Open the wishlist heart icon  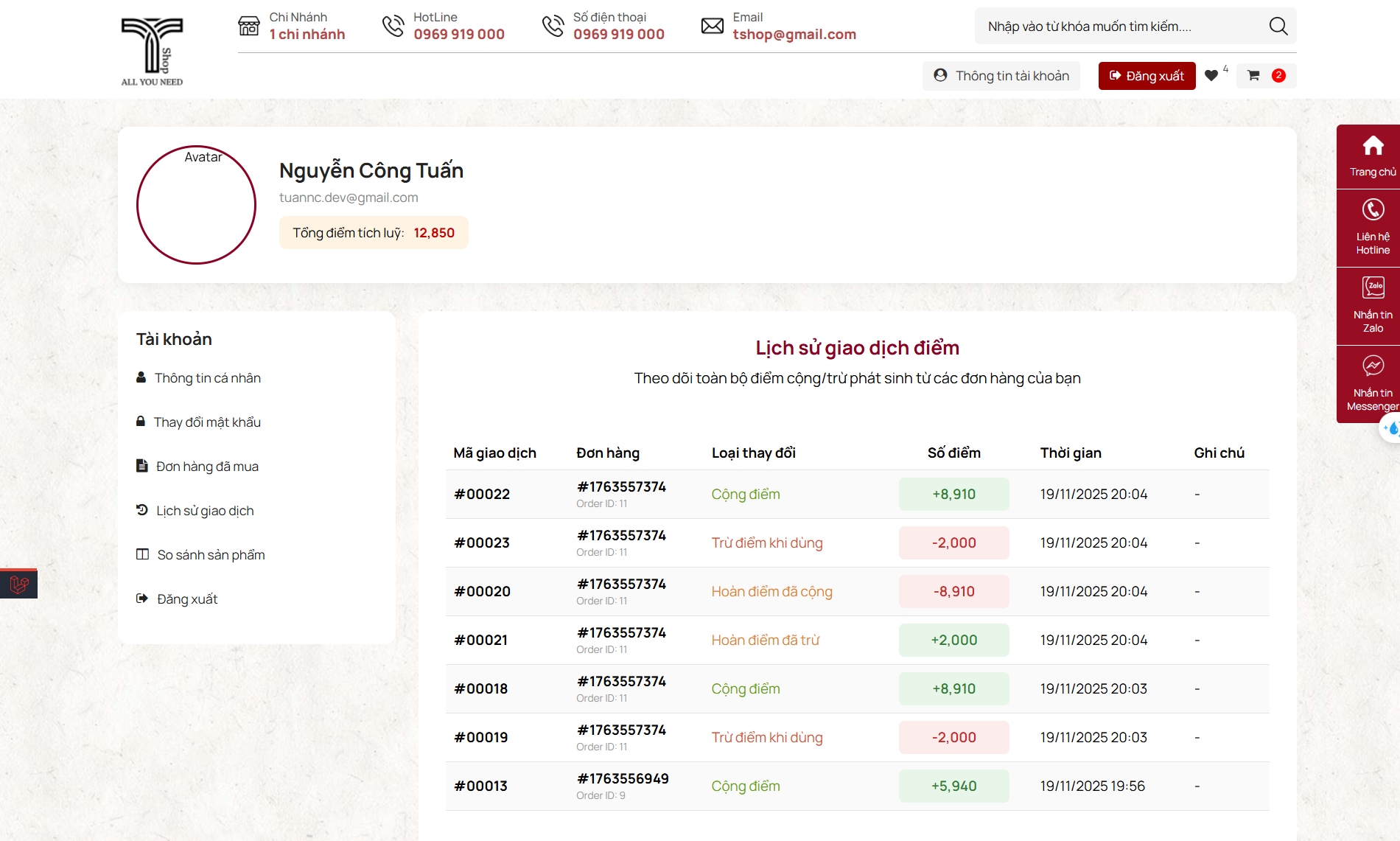[x=1211, y=76]
